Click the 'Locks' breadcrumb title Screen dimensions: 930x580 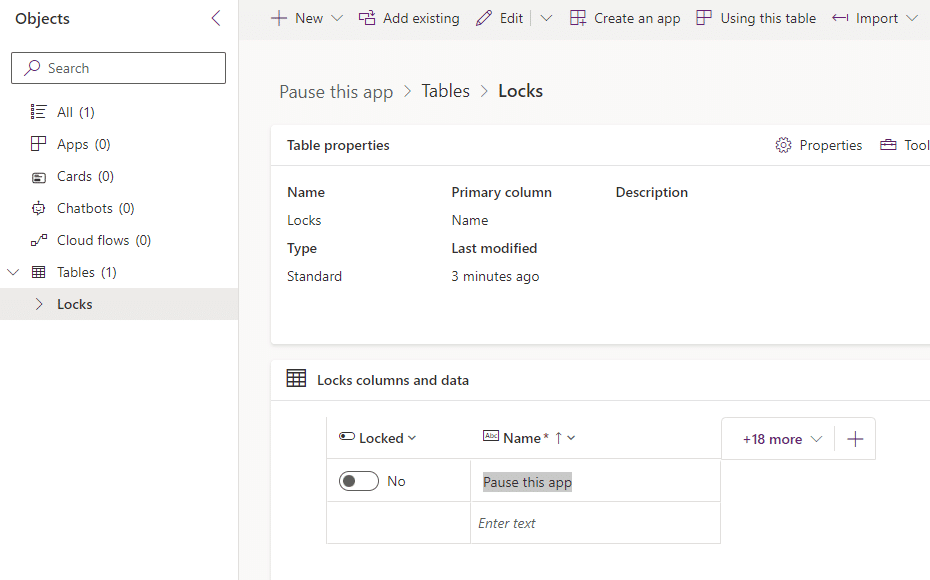[521, 91]
